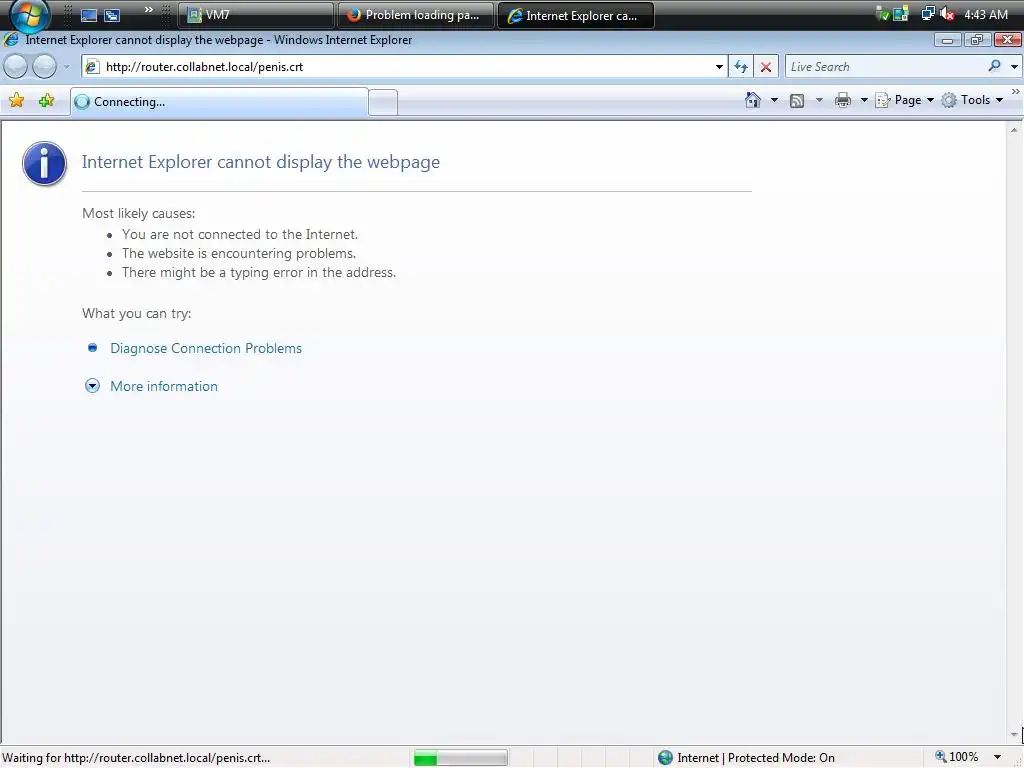
Task: Open the zoom level dropdown arrow
Action: [997, 758]
